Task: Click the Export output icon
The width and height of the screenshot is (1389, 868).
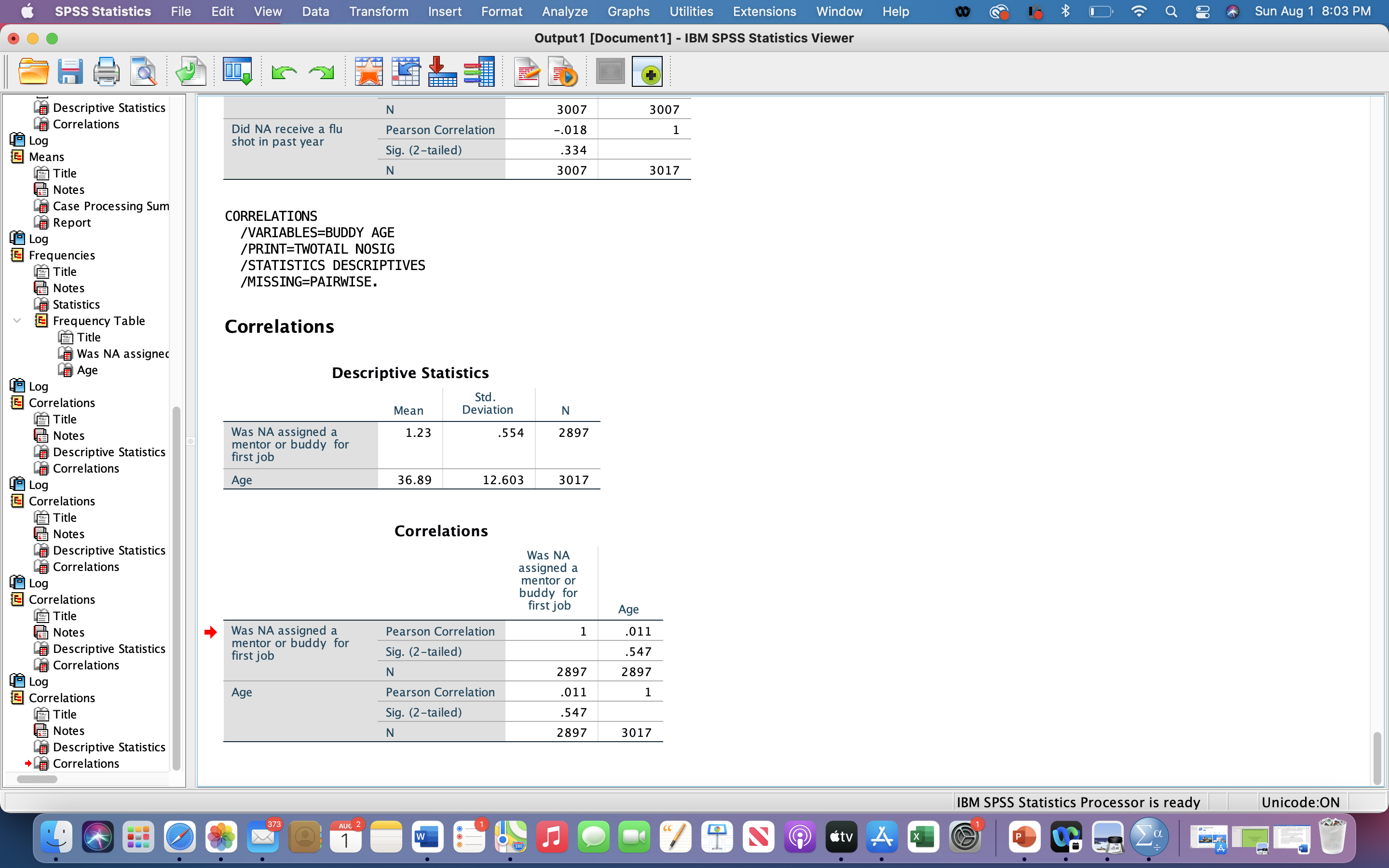Action: [191, 72]
